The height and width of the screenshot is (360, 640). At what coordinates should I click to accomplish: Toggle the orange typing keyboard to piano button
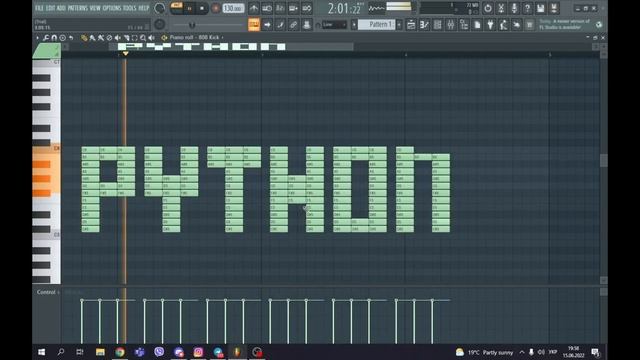click(x=253, y=25)
